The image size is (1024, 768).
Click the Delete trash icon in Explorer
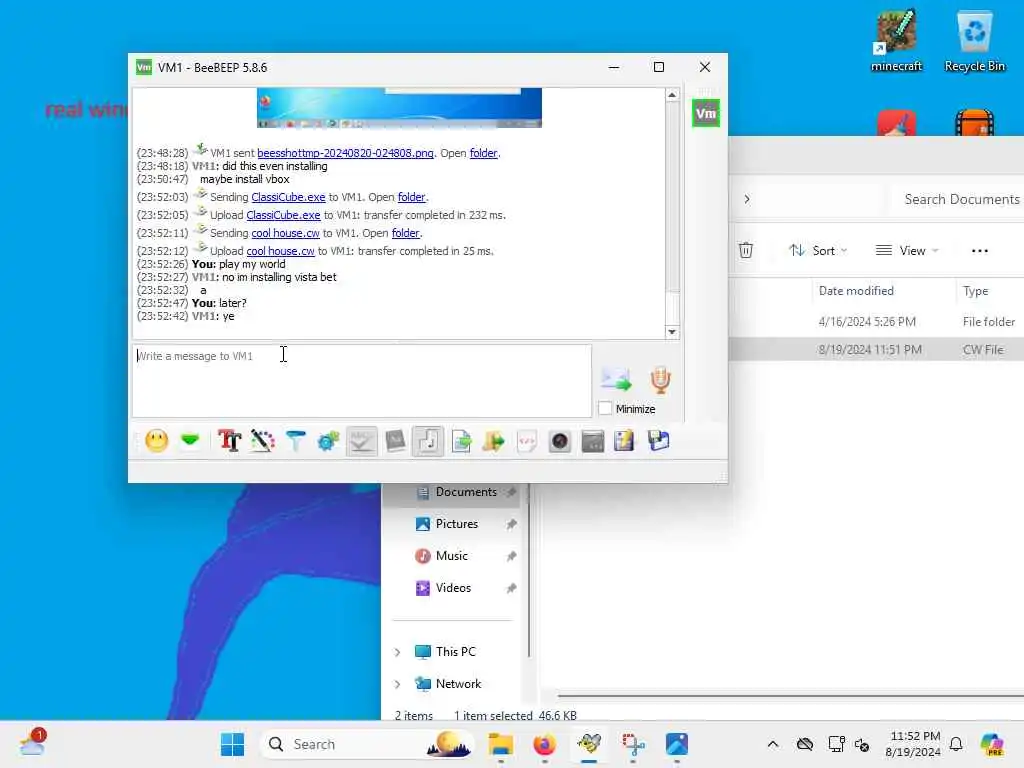746,250
